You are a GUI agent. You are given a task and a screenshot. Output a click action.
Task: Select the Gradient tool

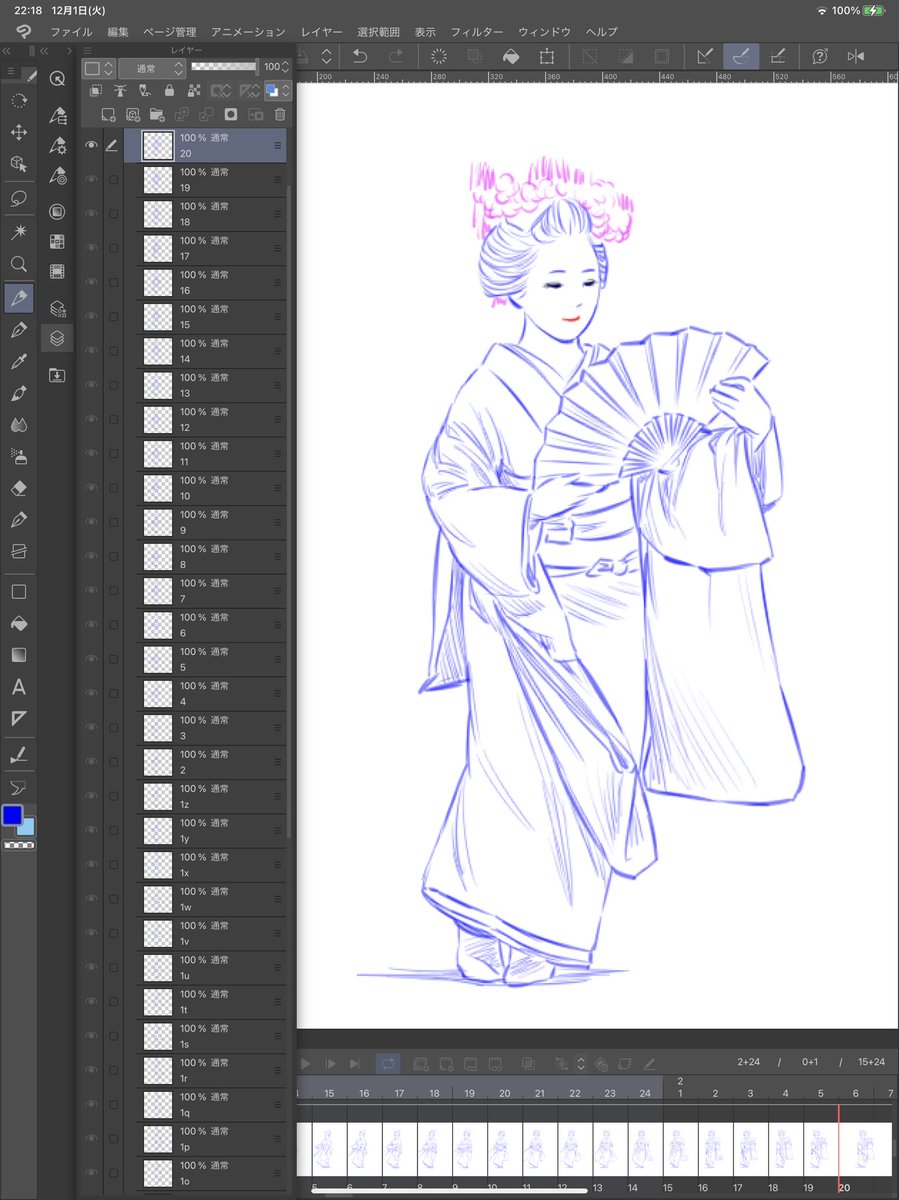[x=18, y=655]
